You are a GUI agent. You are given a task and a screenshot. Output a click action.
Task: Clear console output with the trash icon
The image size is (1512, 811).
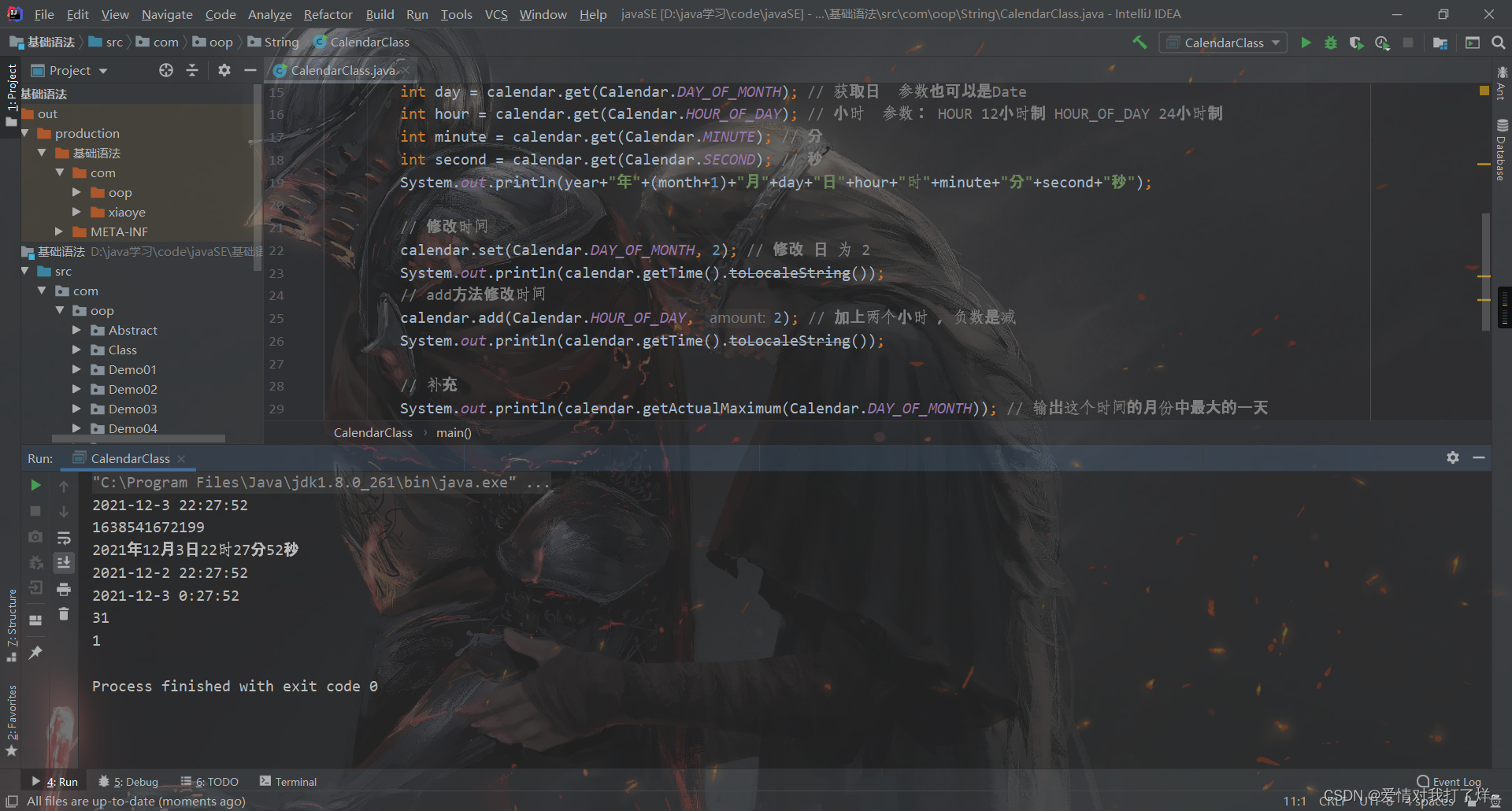click(64, 613)
